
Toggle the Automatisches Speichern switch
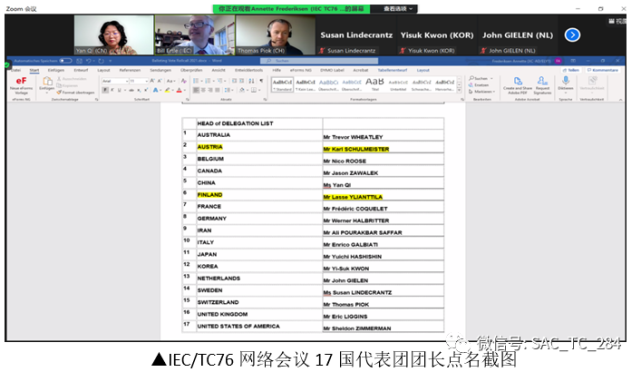pos(65,61)
